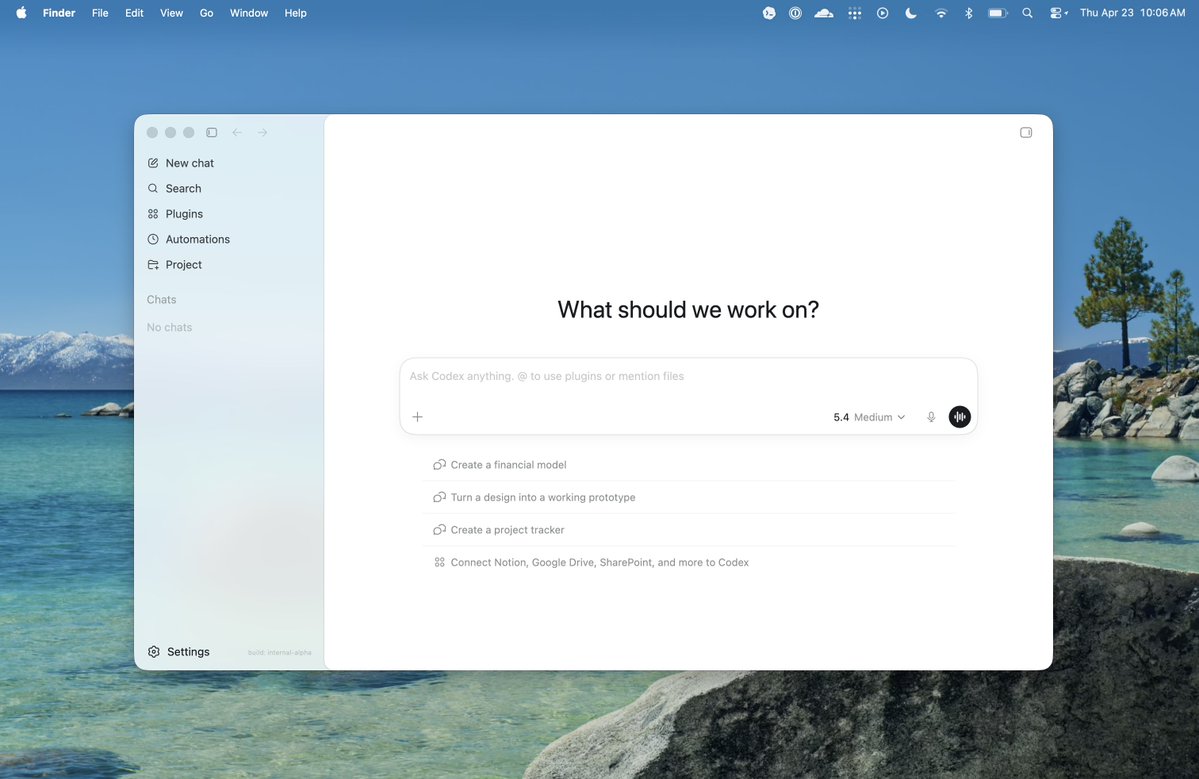Open the Plugins section
Image resolution: width=1199 pixels, height=779 pixels.
point(175,214)
